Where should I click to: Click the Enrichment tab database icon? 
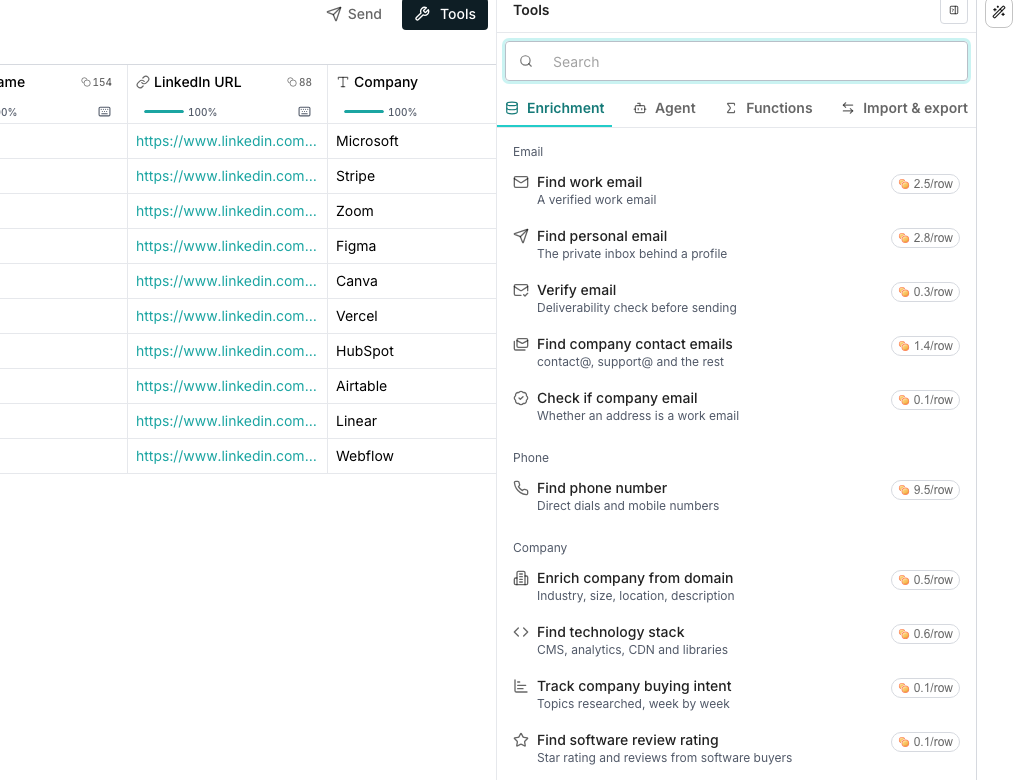(x=512, y=108)
